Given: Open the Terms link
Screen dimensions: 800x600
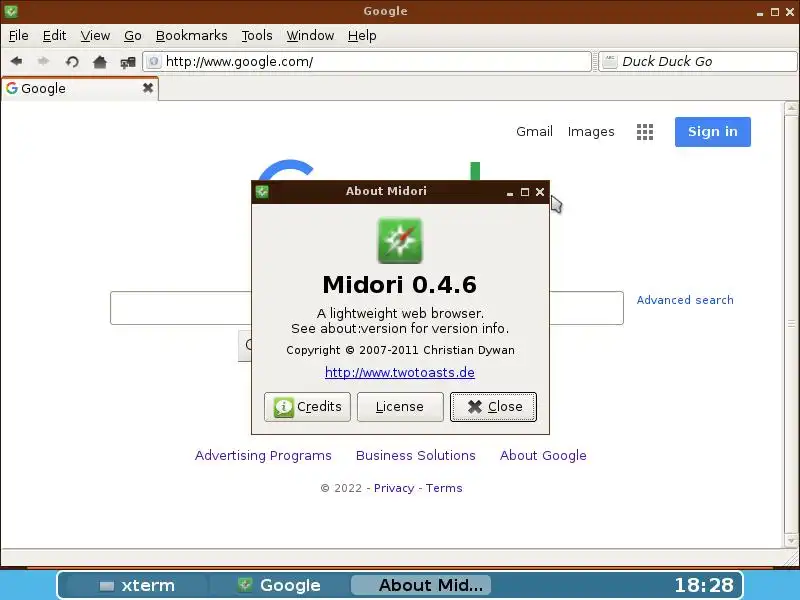Looking at the screenshot, I should (x=444, y=488).
